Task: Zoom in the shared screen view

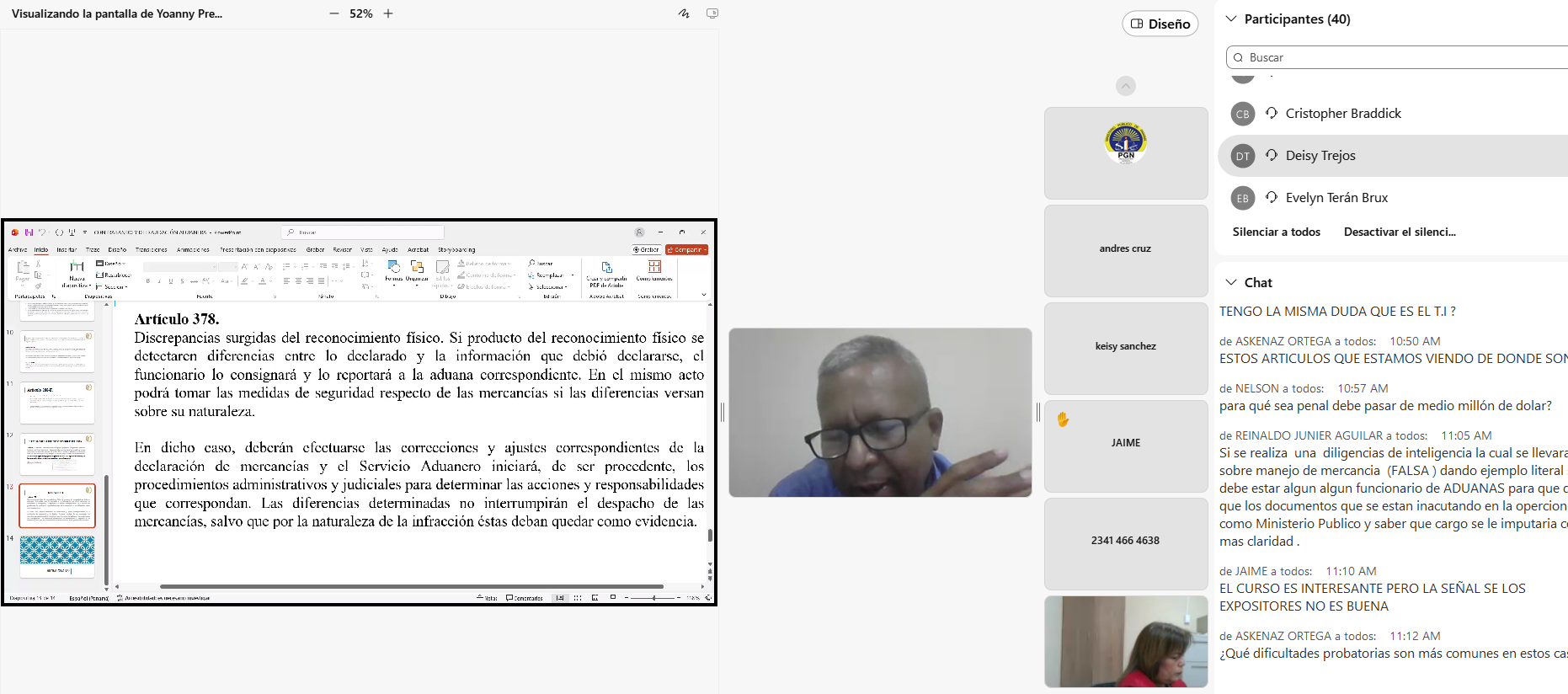Action: click(x=388, y=13)
